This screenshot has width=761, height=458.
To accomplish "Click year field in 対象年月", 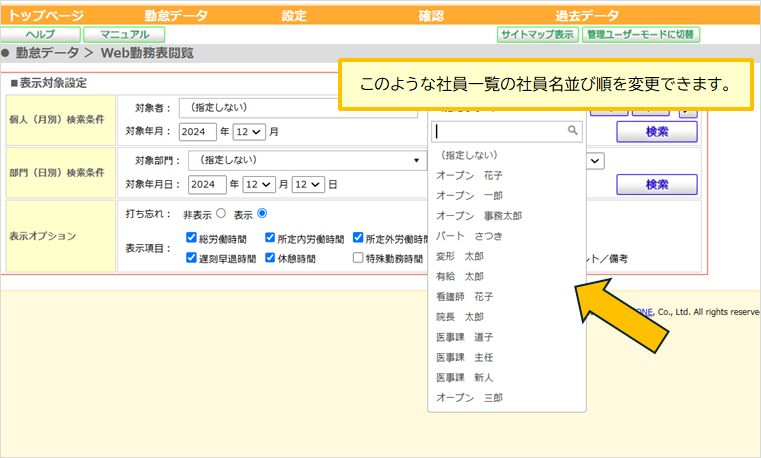I will 198,131.
